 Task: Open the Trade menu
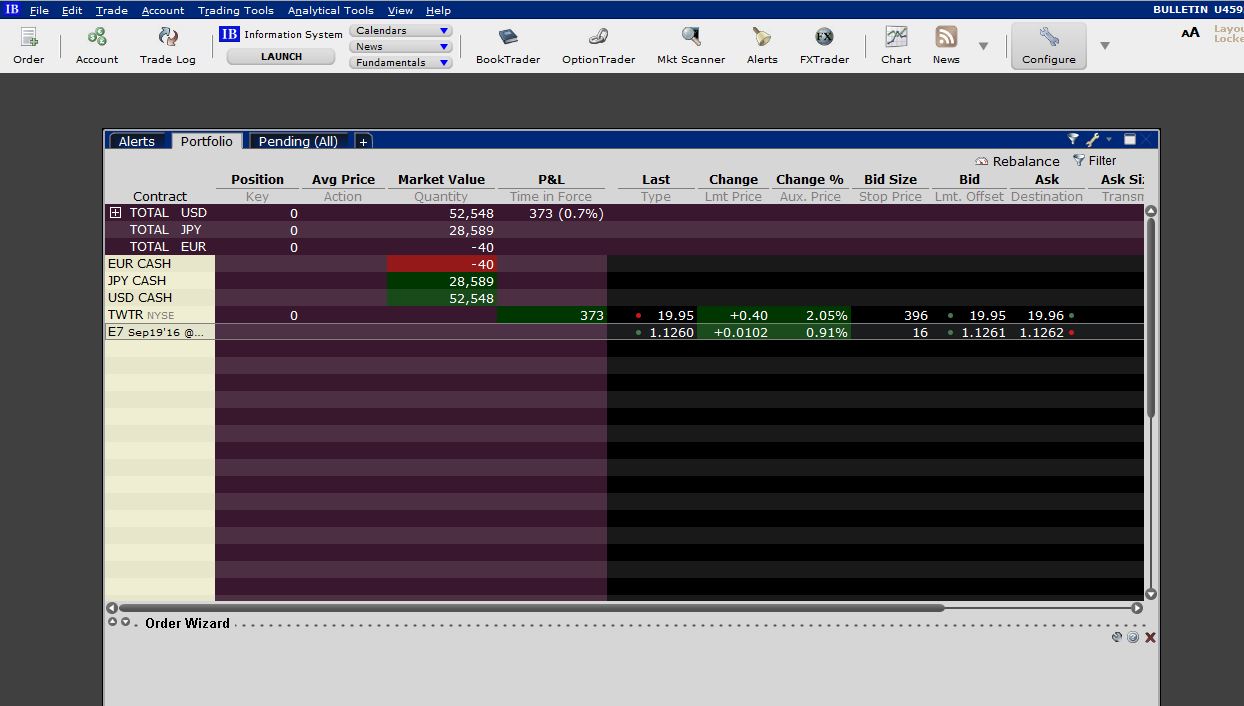tap(112, 10)
